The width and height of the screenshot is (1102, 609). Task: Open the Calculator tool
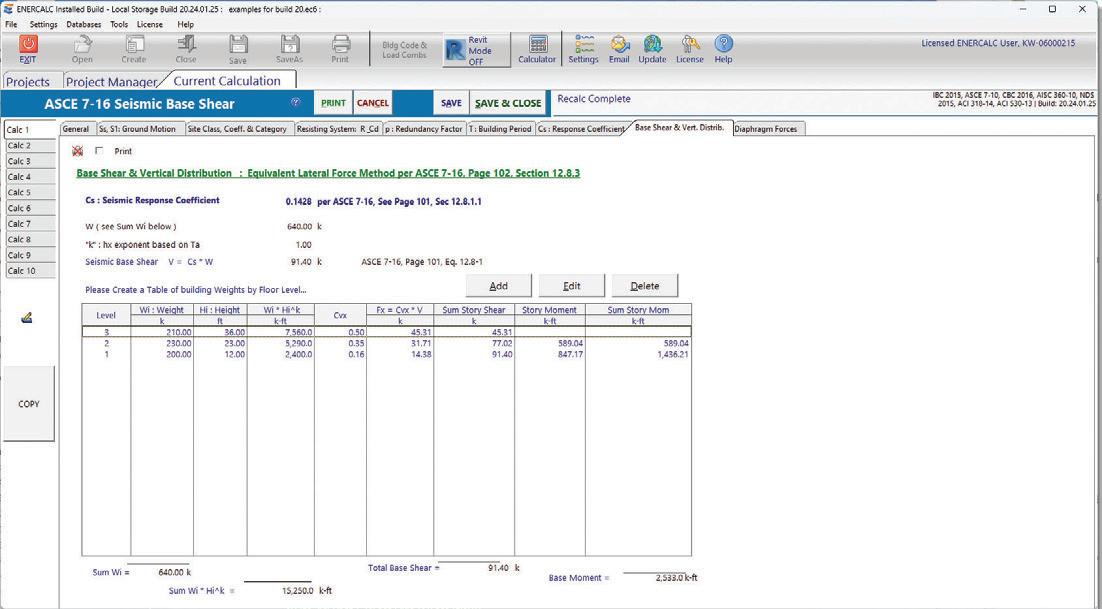coord(537,50)
